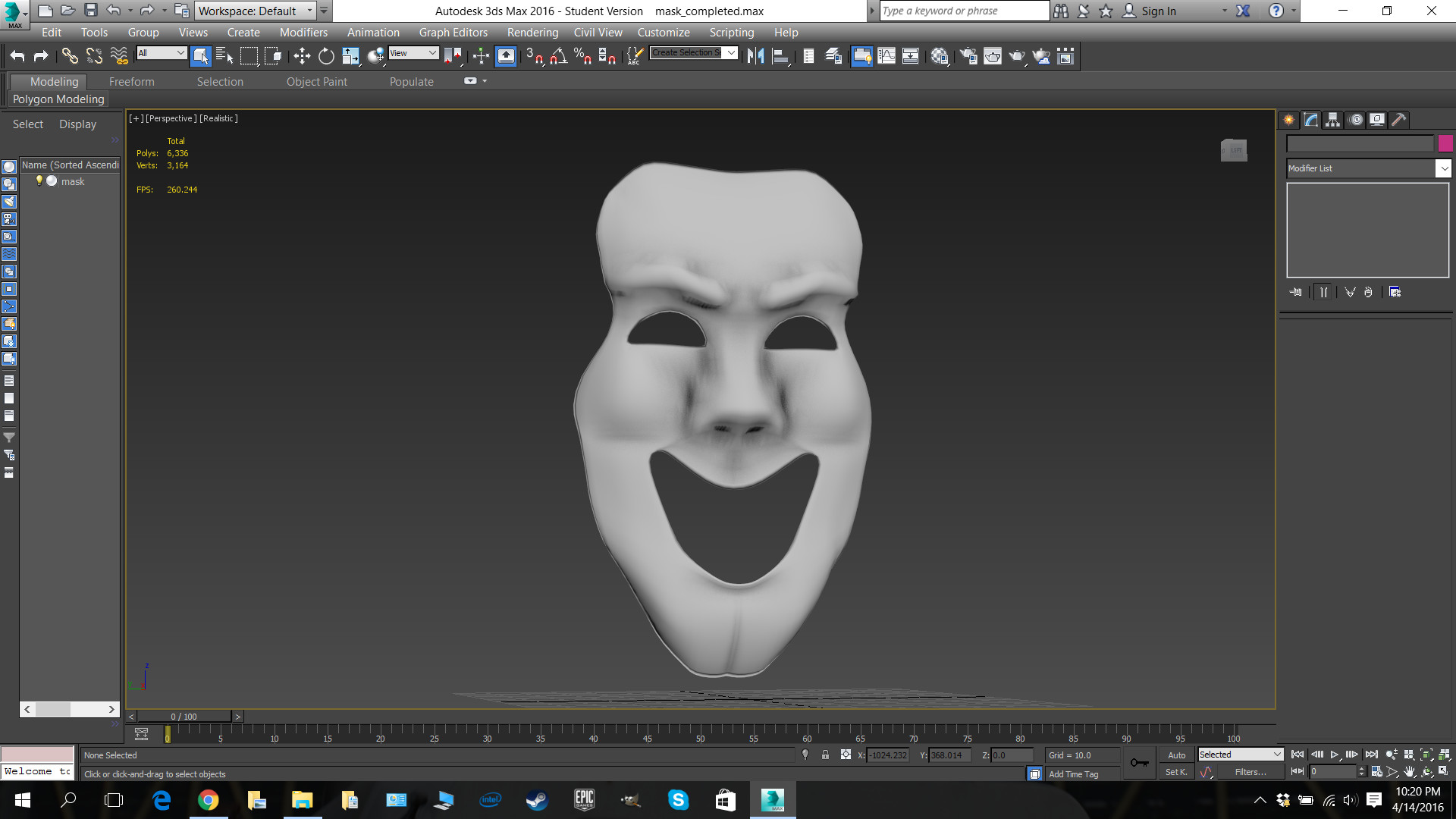The width and height of the screenshot is (1456, 819).
Task: Select the Scale tool
Action: (350, 56)
